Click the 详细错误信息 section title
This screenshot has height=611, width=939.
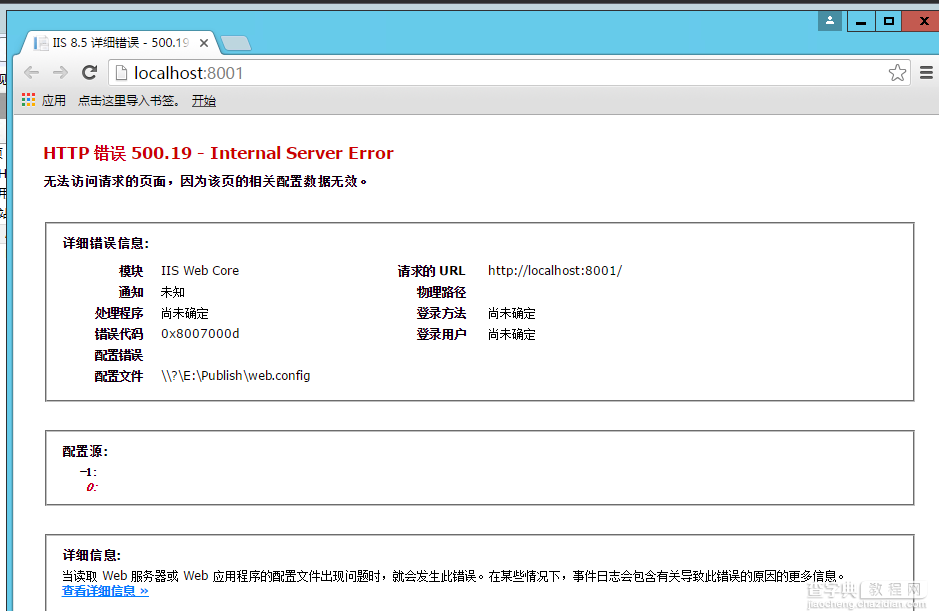(105, 243)
